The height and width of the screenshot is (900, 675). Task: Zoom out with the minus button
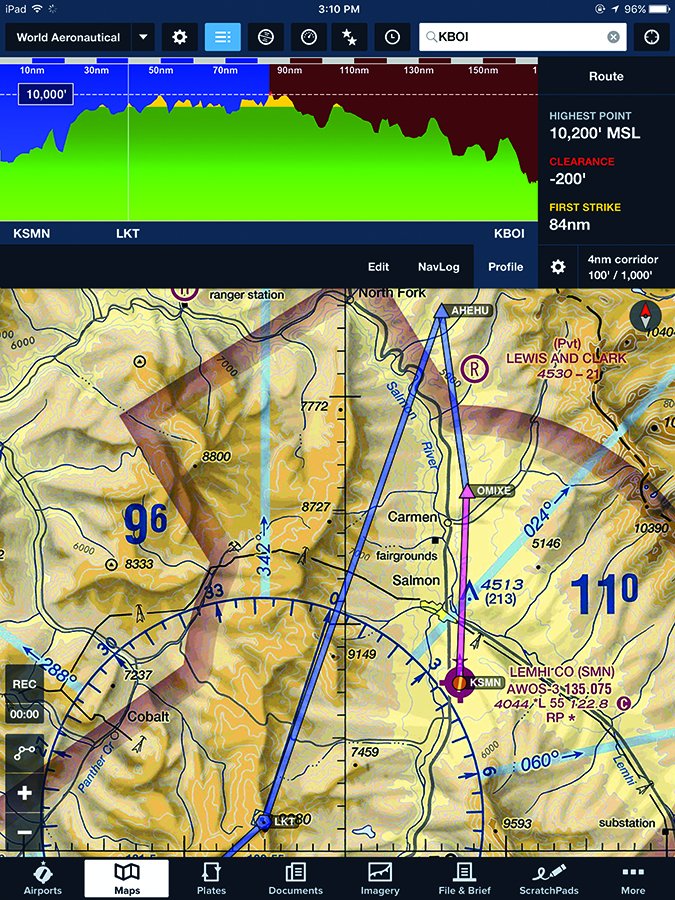click(24, 831)
